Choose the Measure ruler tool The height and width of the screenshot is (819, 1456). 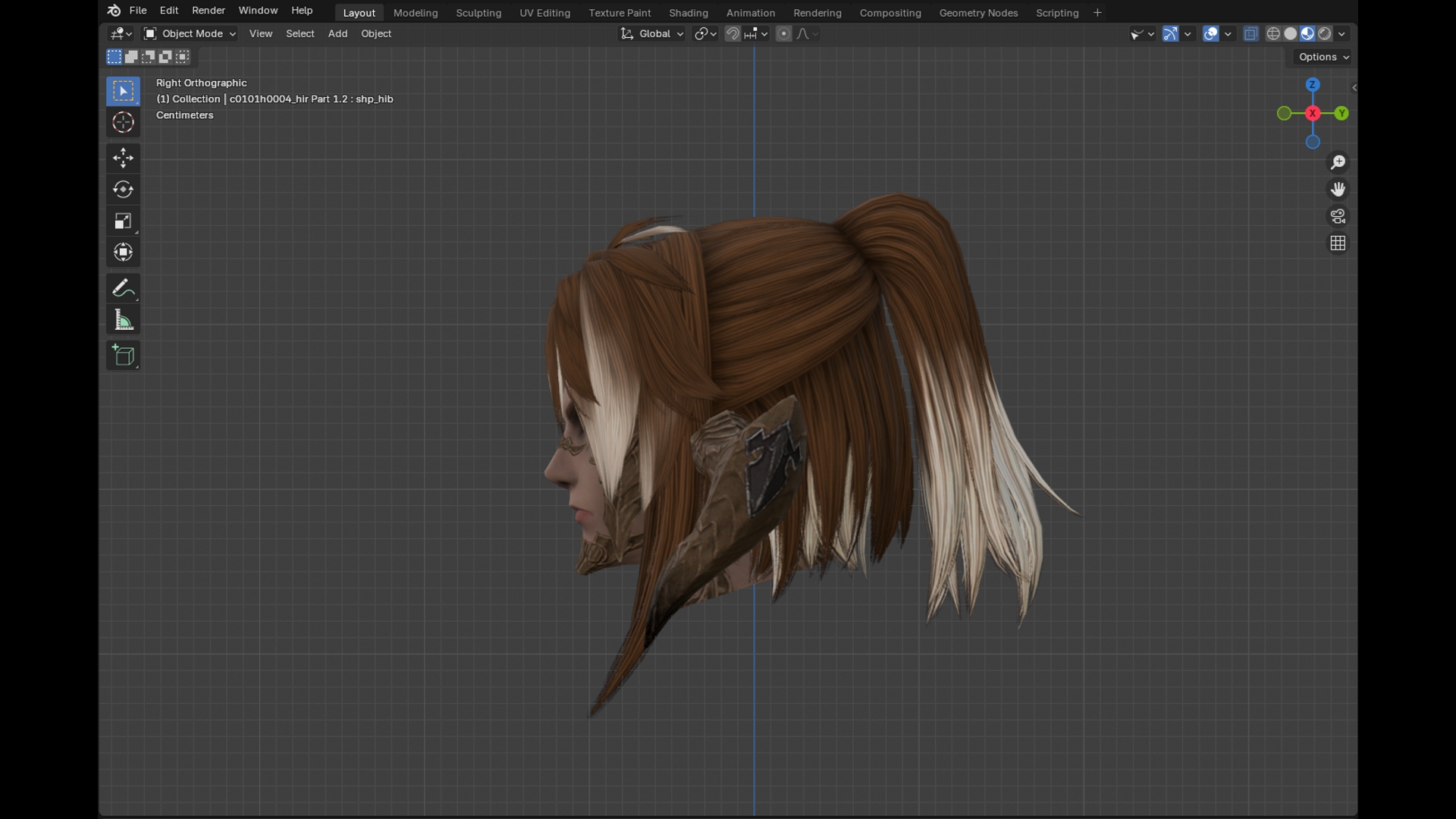(x=123, y=321)
